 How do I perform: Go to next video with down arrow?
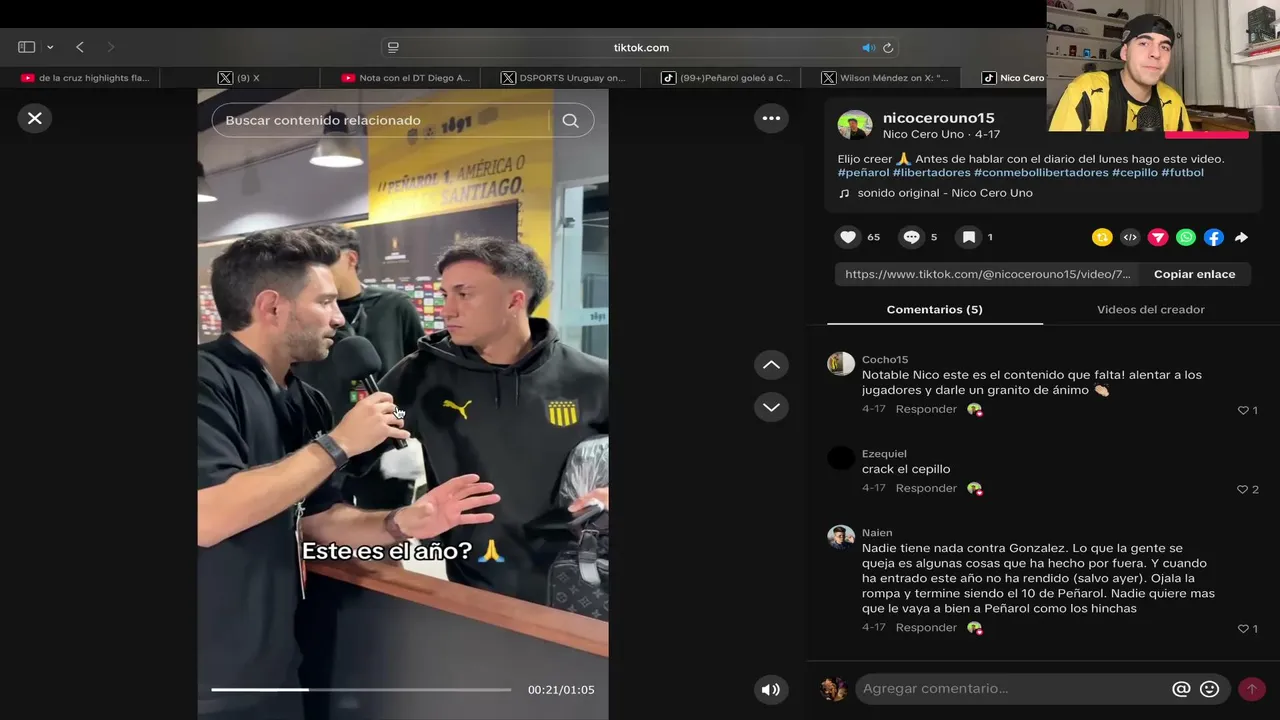click(x=771, y=407)
